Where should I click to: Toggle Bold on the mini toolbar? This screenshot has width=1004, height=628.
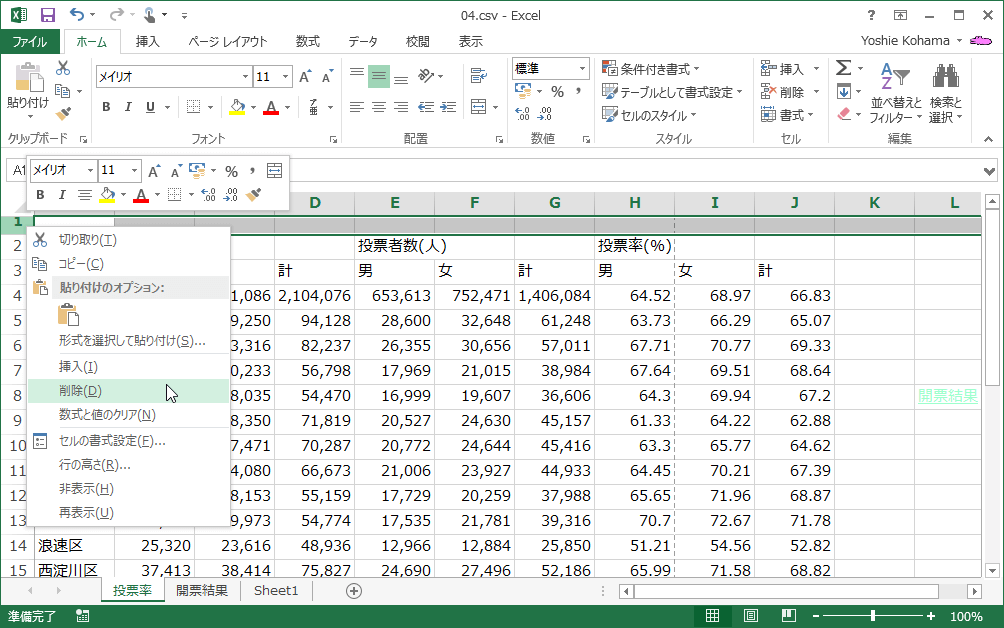pos(40,195)
